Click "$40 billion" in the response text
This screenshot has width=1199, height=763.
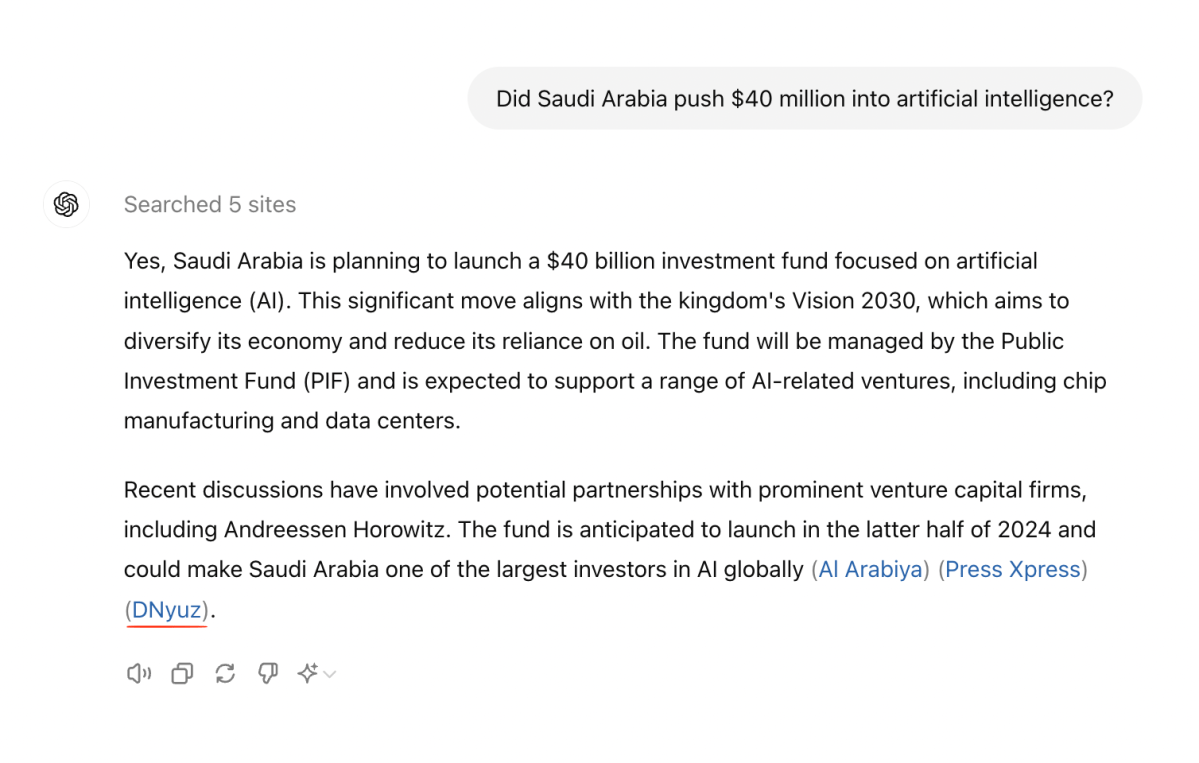coord(608,262)
